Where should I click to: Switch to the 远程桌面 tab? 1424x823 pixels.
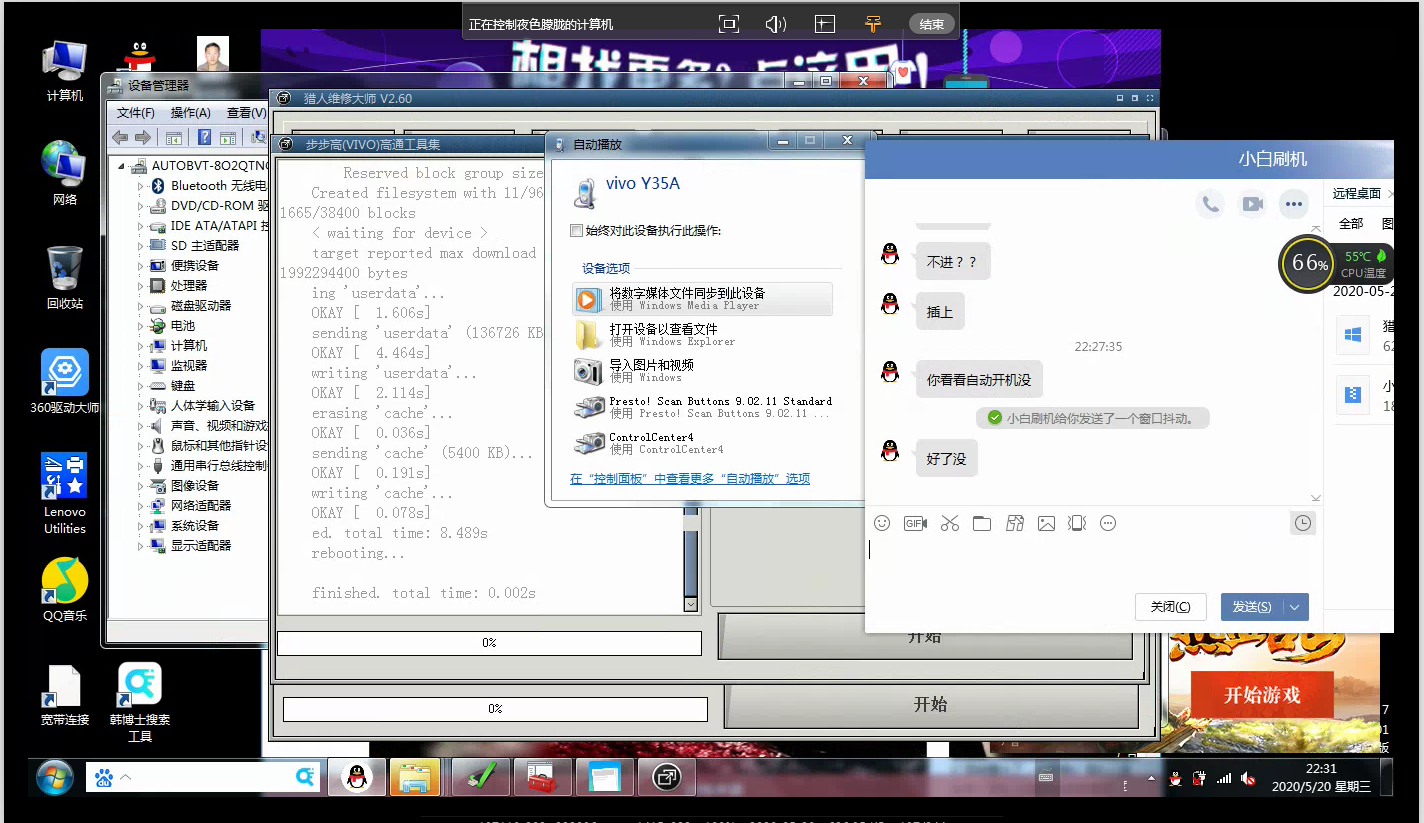click(1357, 193)
